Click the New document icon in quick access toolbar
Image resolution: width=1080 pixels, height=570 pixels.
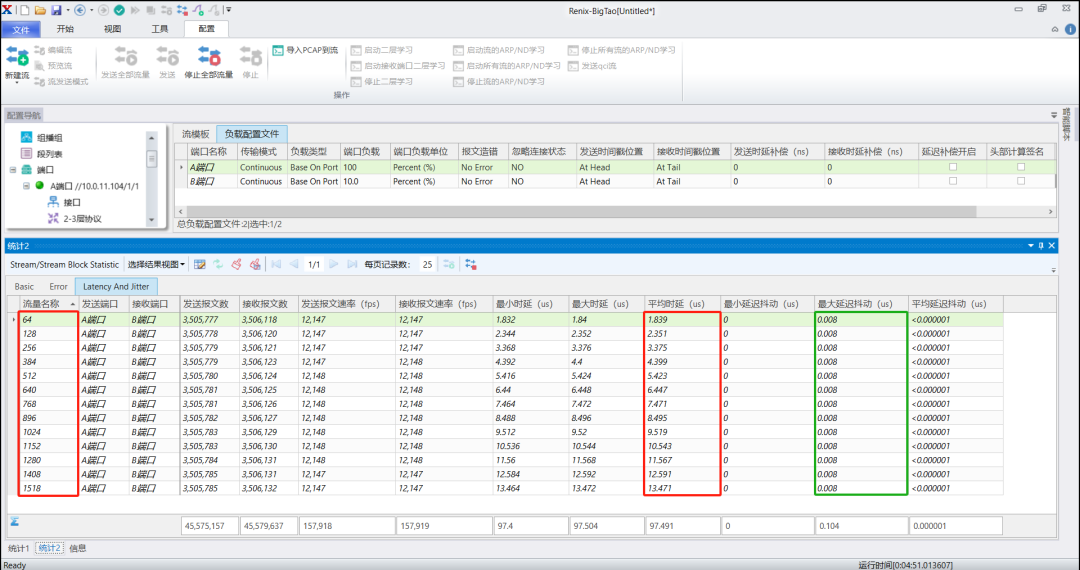point(24,10)
